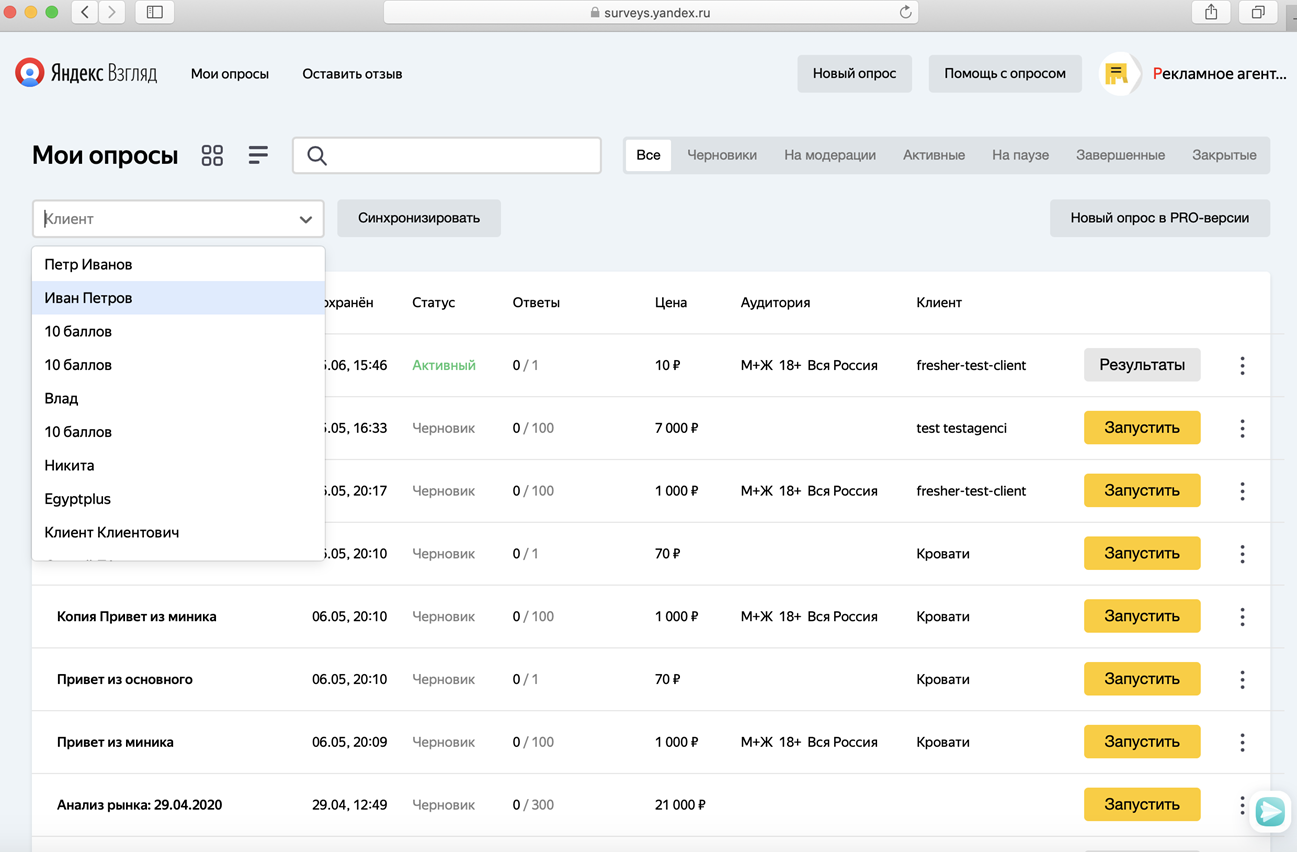Click the surveys.yandex.ru address bar
This screenshot has height=852, width=1297.
[651, 12]
